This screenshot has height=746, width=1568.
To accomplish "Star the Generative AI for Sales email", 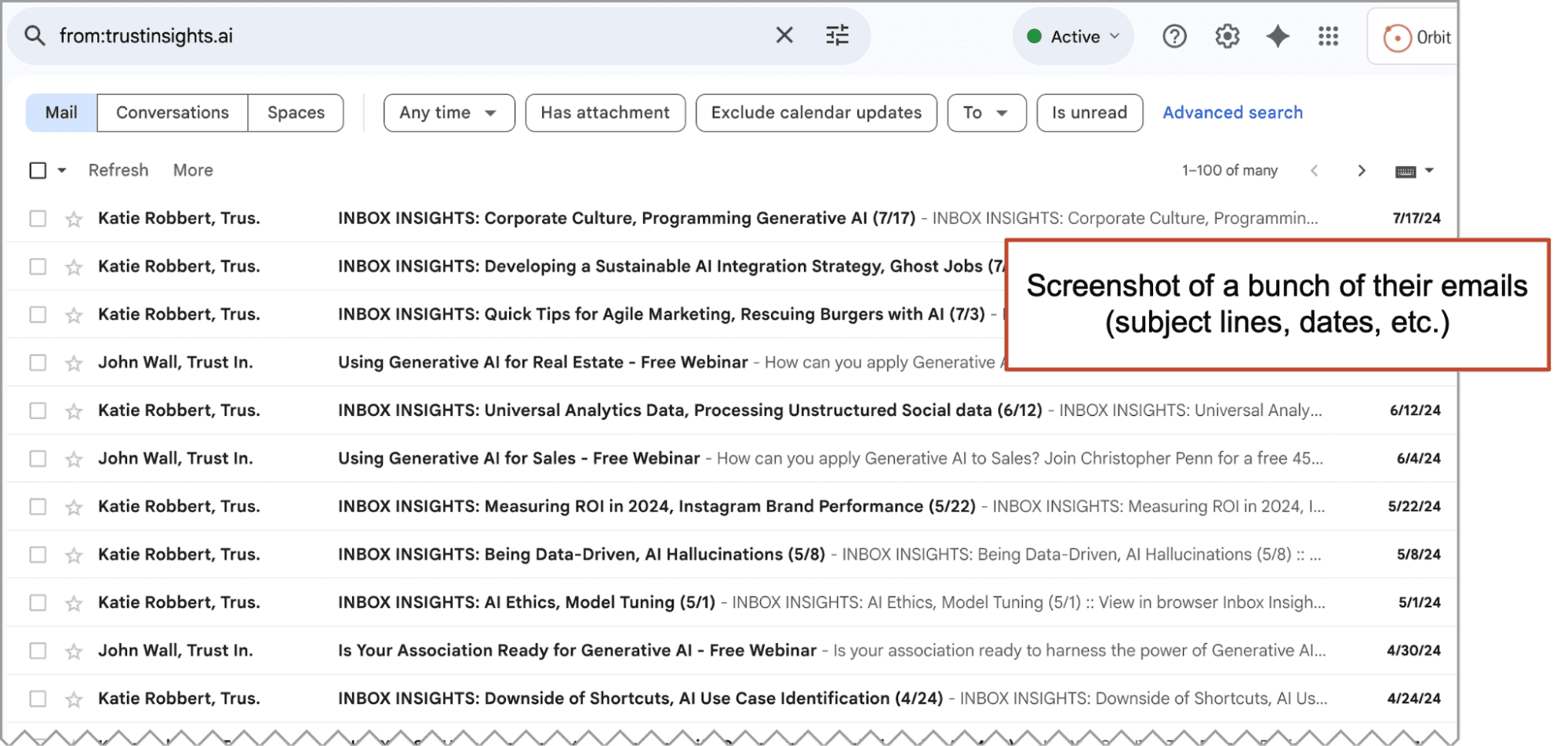I will point(74,459).
